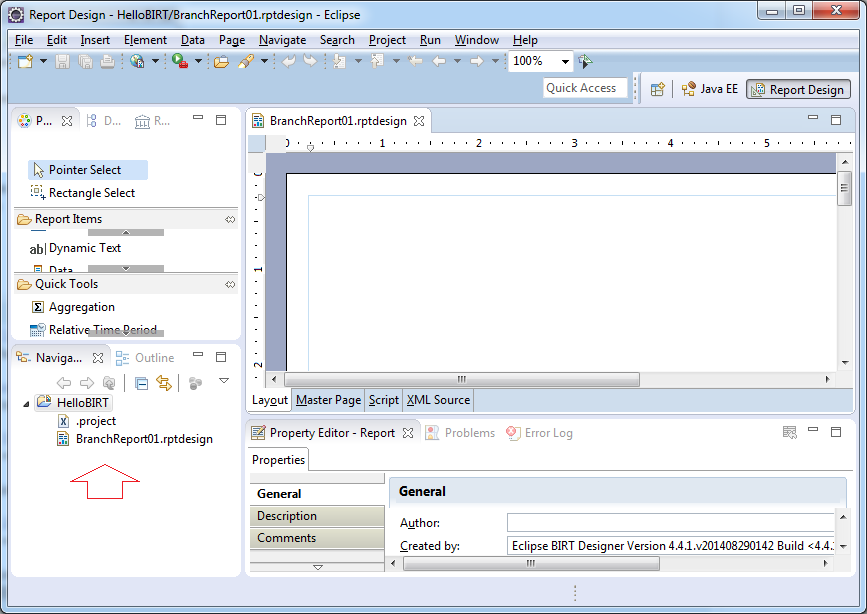Image resolution: width=867 pixels, height=614 pixels.
Task: Open the Navigator view menu triangle
Action: tap(224, 381)
